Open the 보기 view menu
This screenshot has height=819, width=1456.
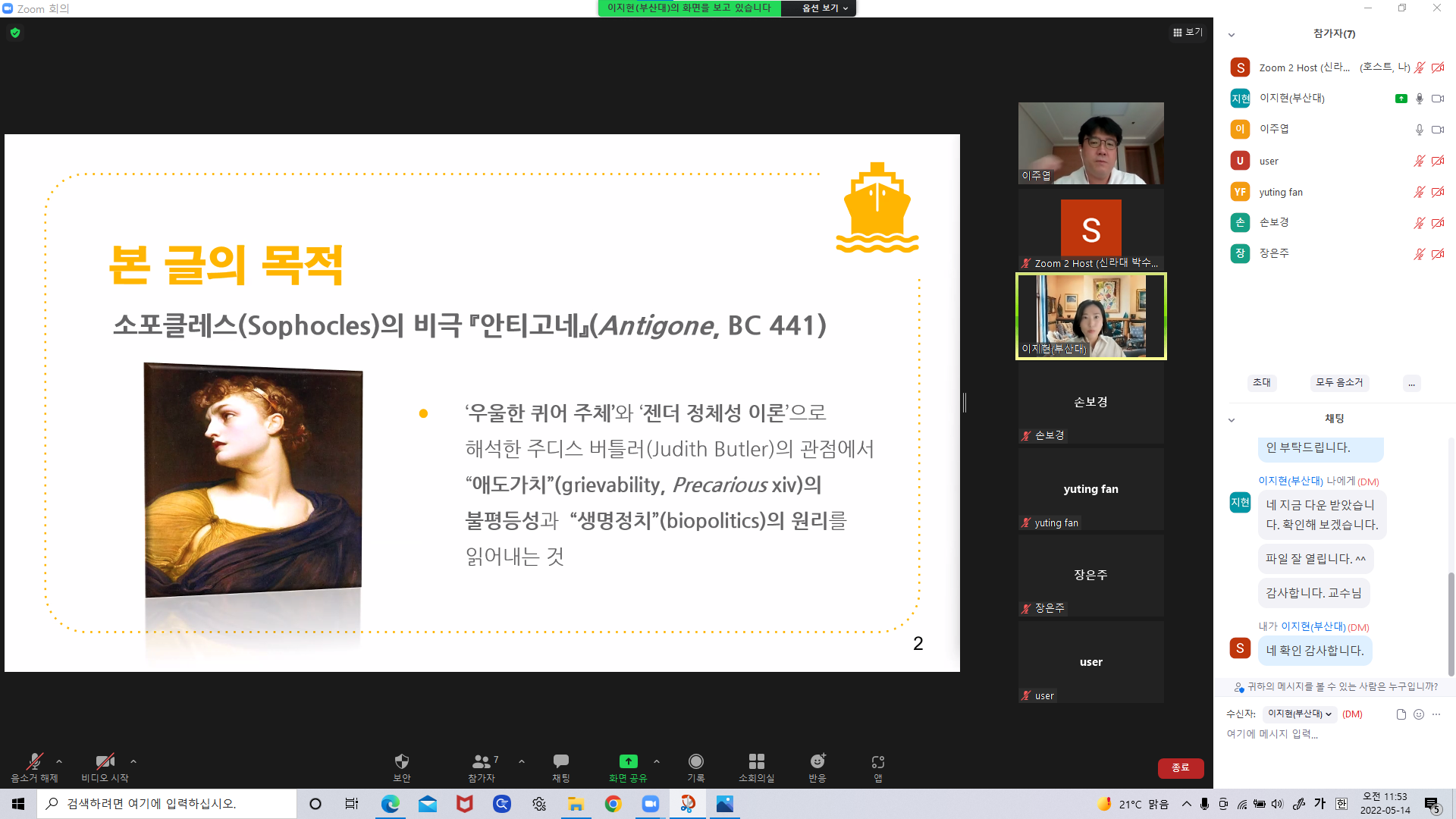(x=1188, y=33)
